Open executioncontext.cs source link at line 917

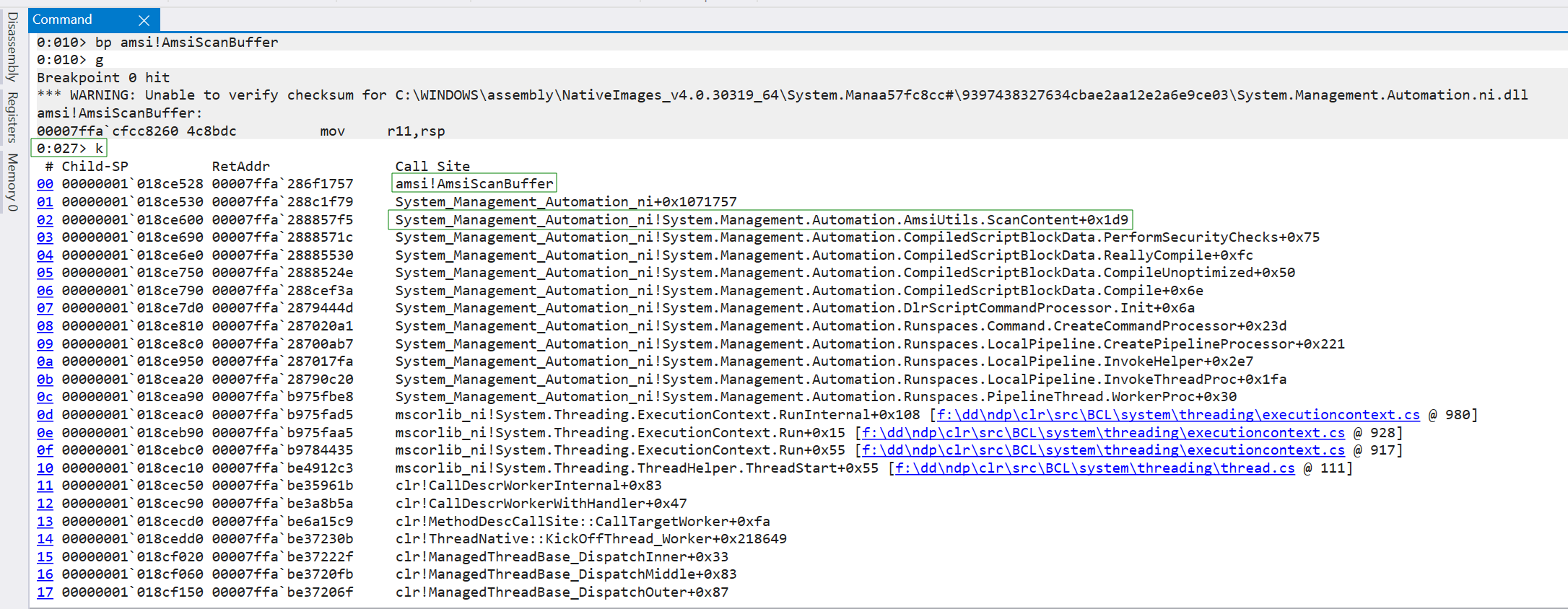pos(1103,450)
